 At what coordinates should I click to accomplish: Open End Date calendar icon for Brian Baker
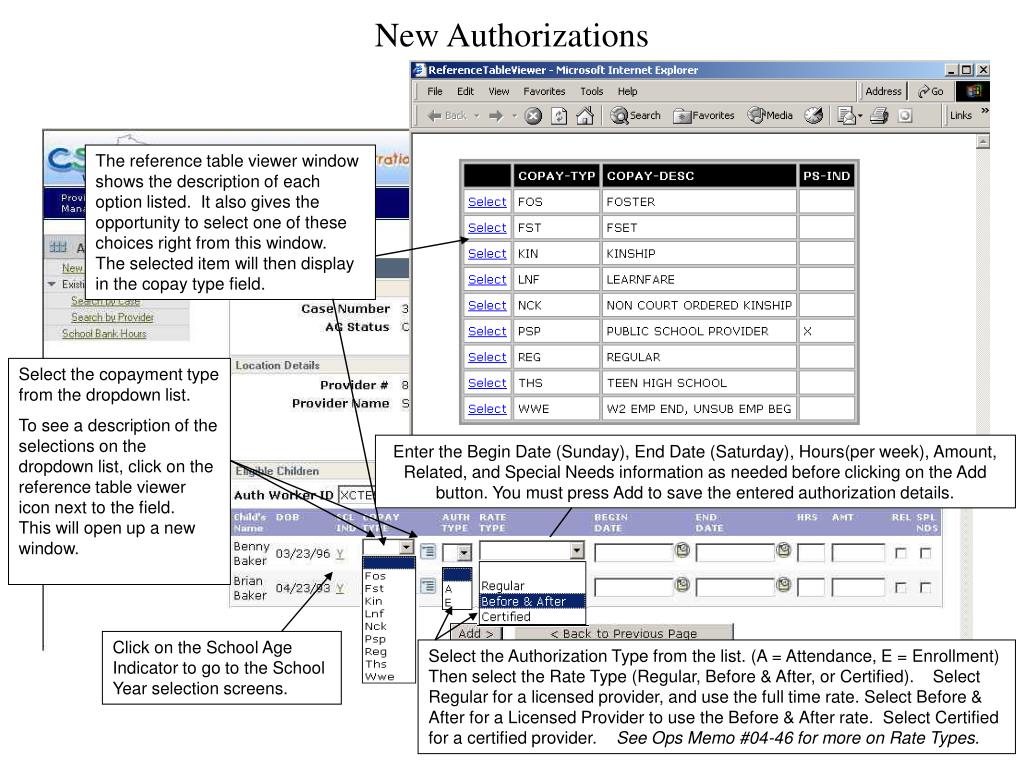click(784, 584)
